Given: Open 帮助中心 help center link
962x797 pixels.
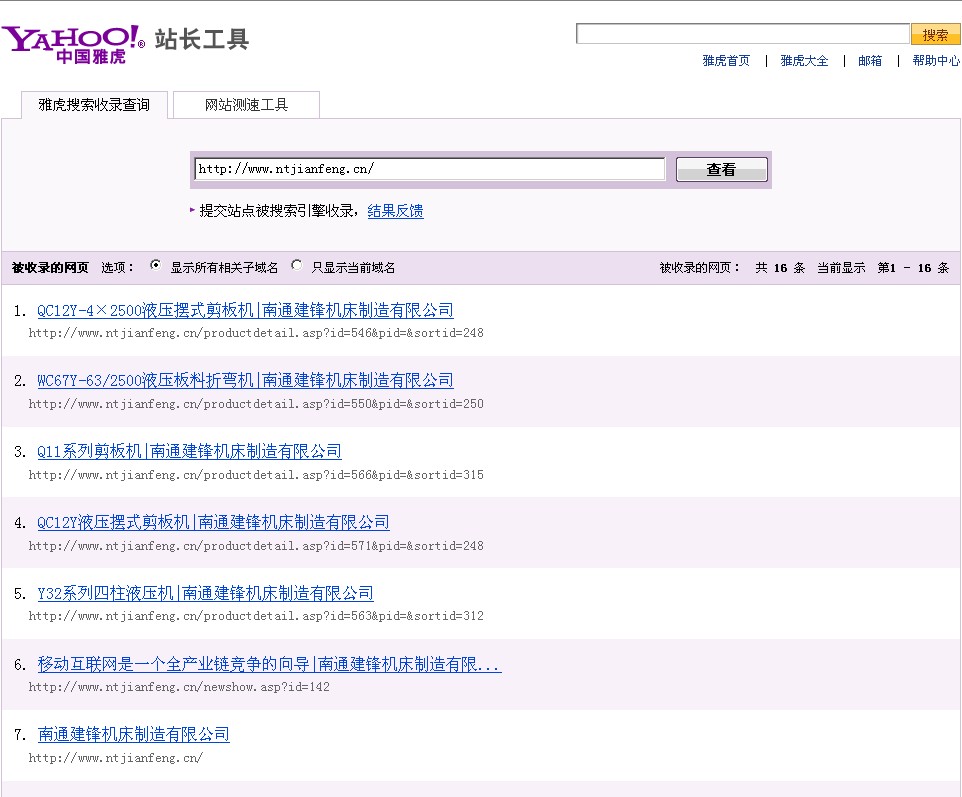Looking at the screenshot, I should (x=935, y=61).
